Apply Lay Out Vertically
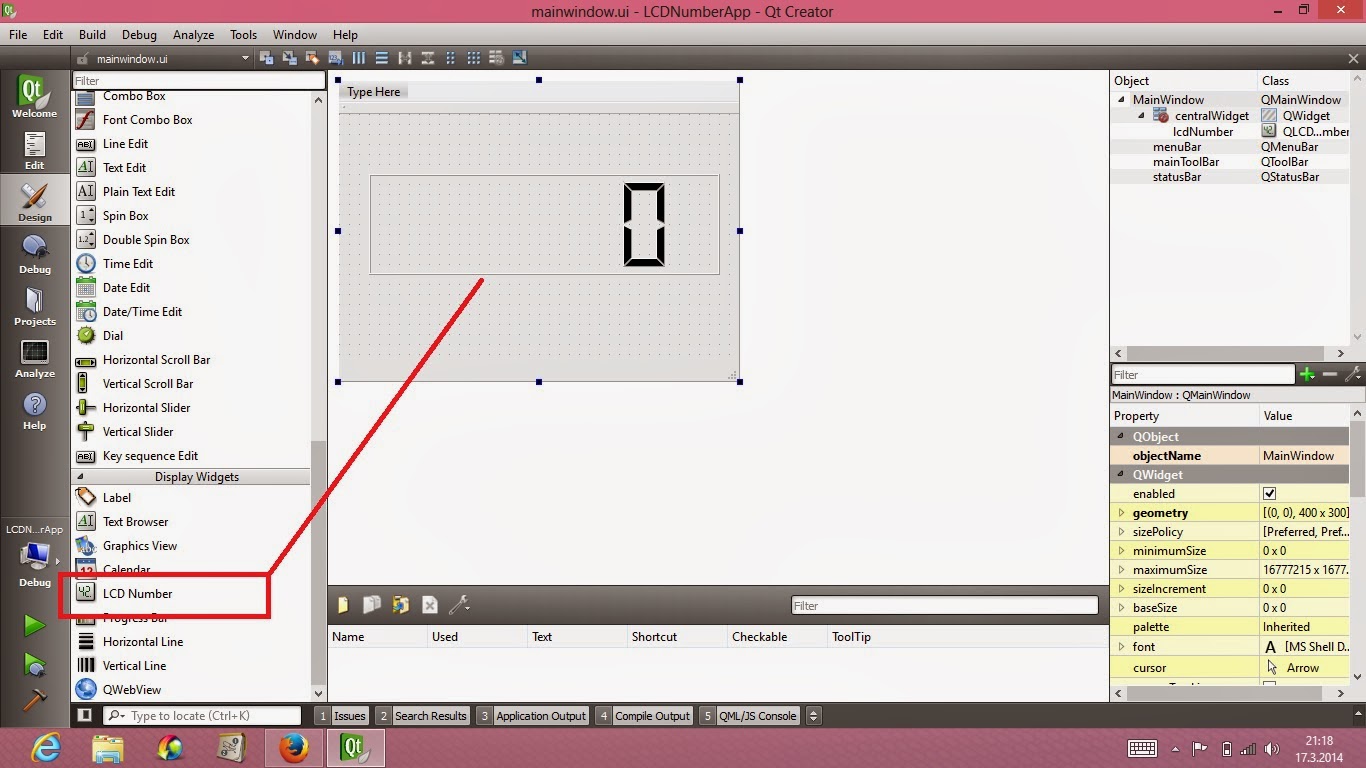The height and width of the screenshot is (768, 1366). tap(382, 58)
